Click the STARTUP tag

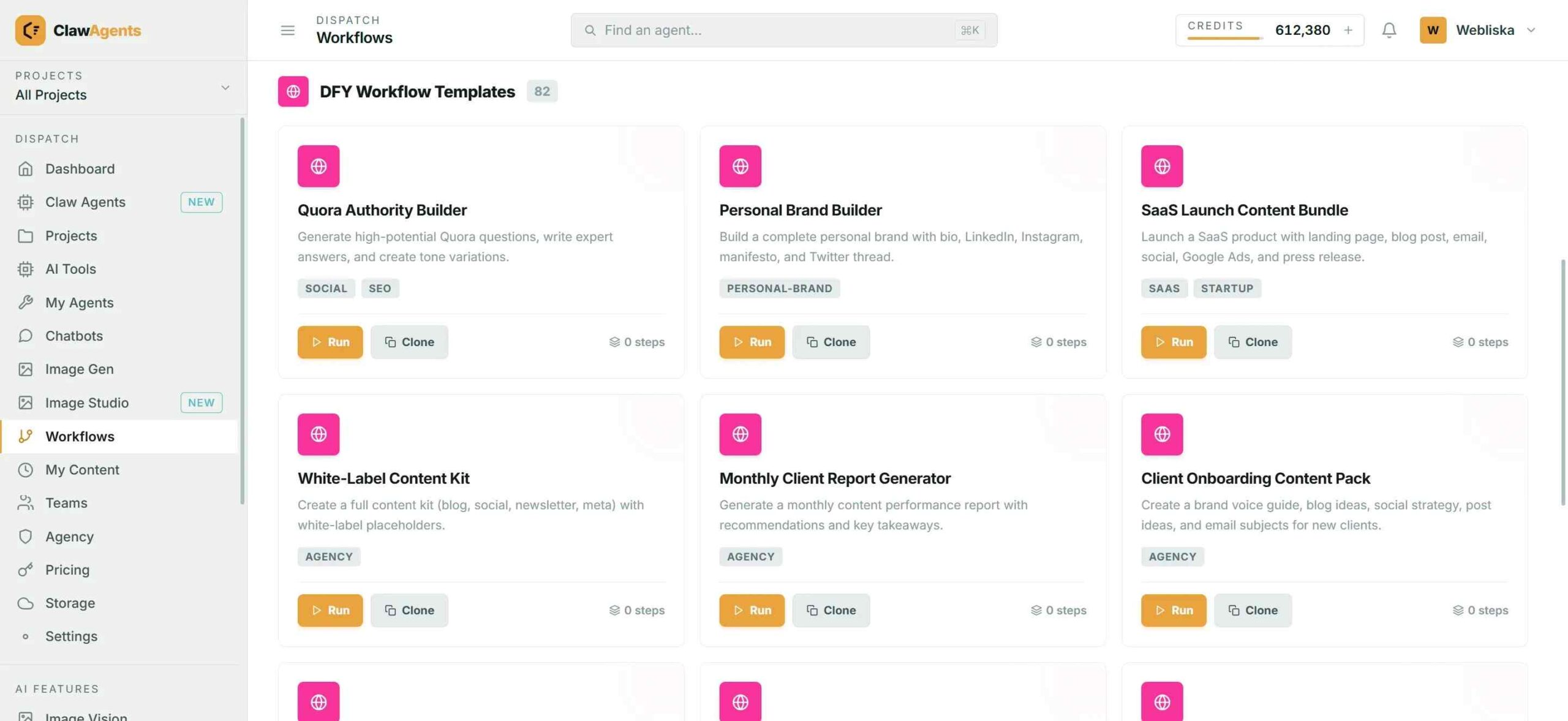point(1227,289)
